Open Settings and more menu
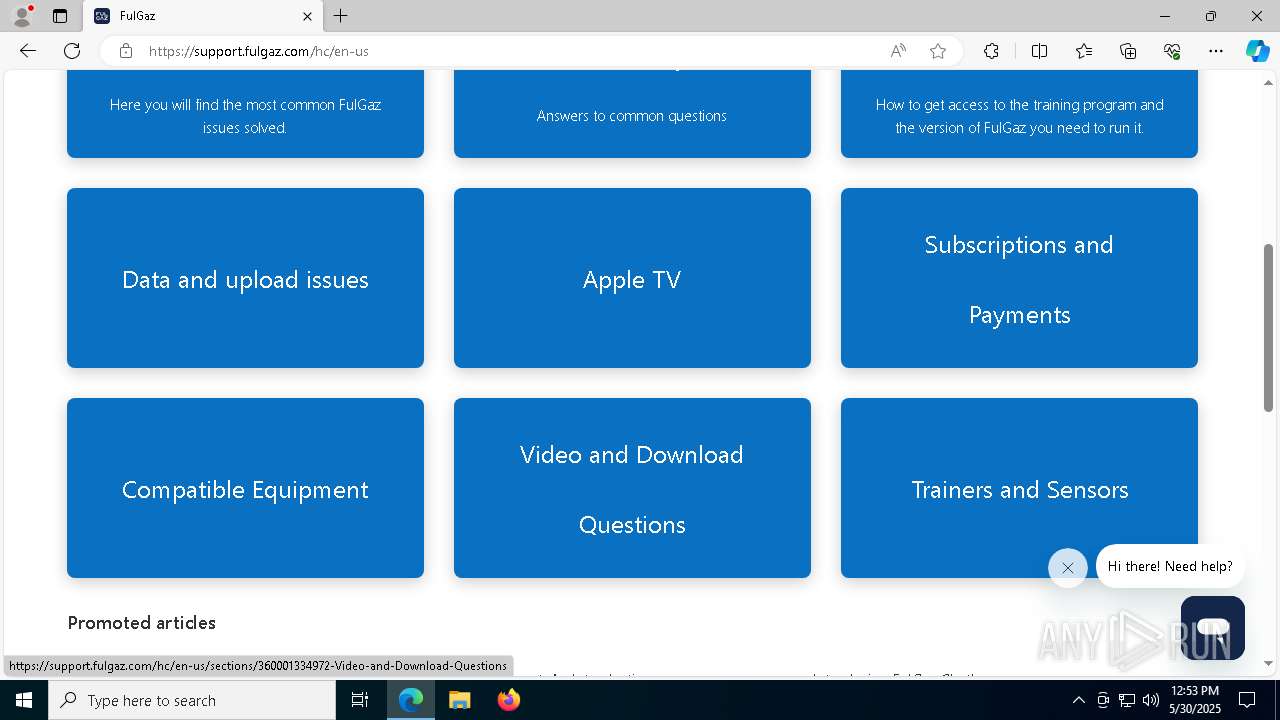1280x720 pixels. pyautogui.click(x=1216, y=51)
